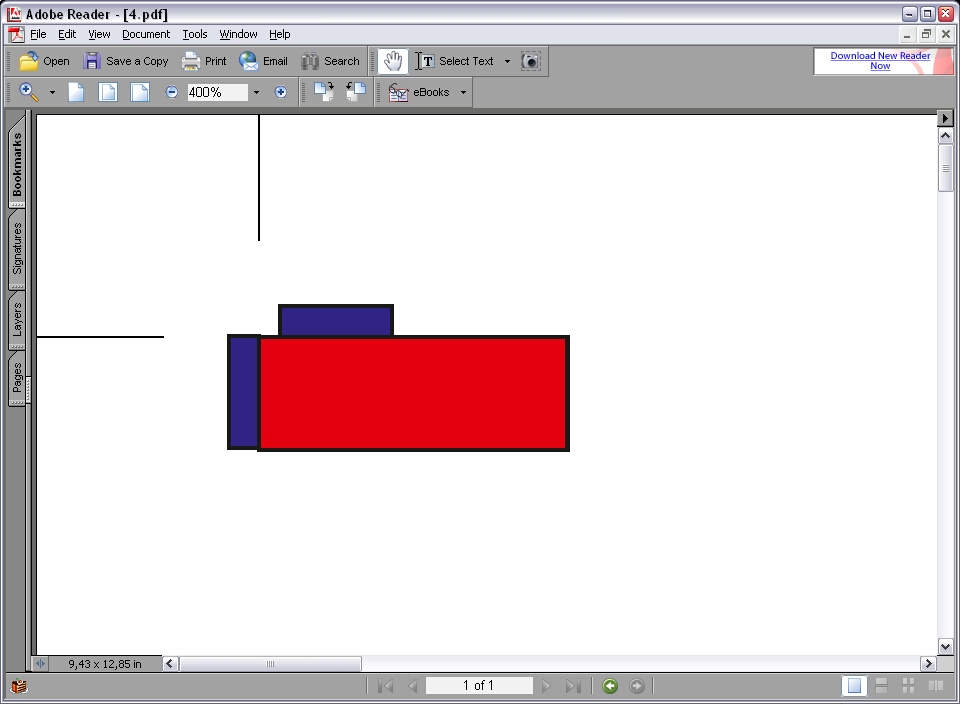Click the Snapshot tool camera icon
Image resolution: width=960 pixels, height=704 pixels.
[x=531, y=61]
